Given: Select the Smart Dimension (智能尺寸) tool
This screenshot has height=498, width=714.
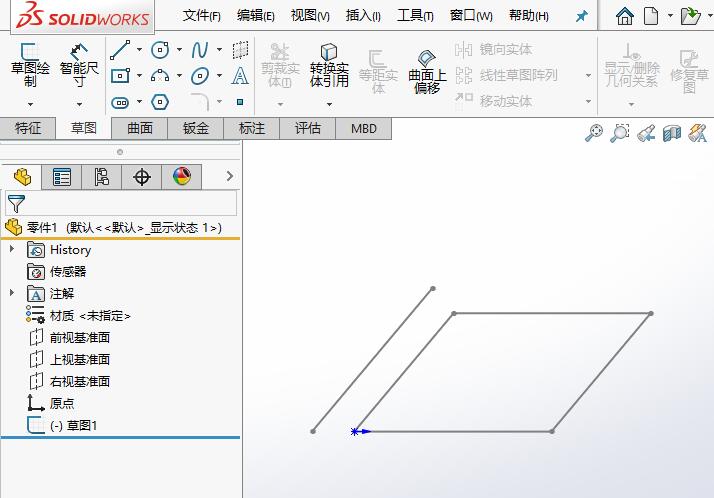Looking at the screenshot, I should (x=79, y=65).
